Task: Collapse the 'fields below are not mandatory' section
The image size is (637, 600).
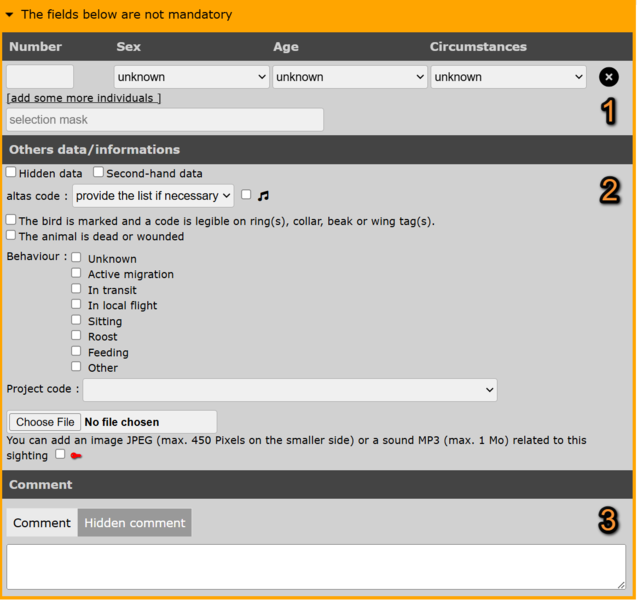Action: pos(10,15)
